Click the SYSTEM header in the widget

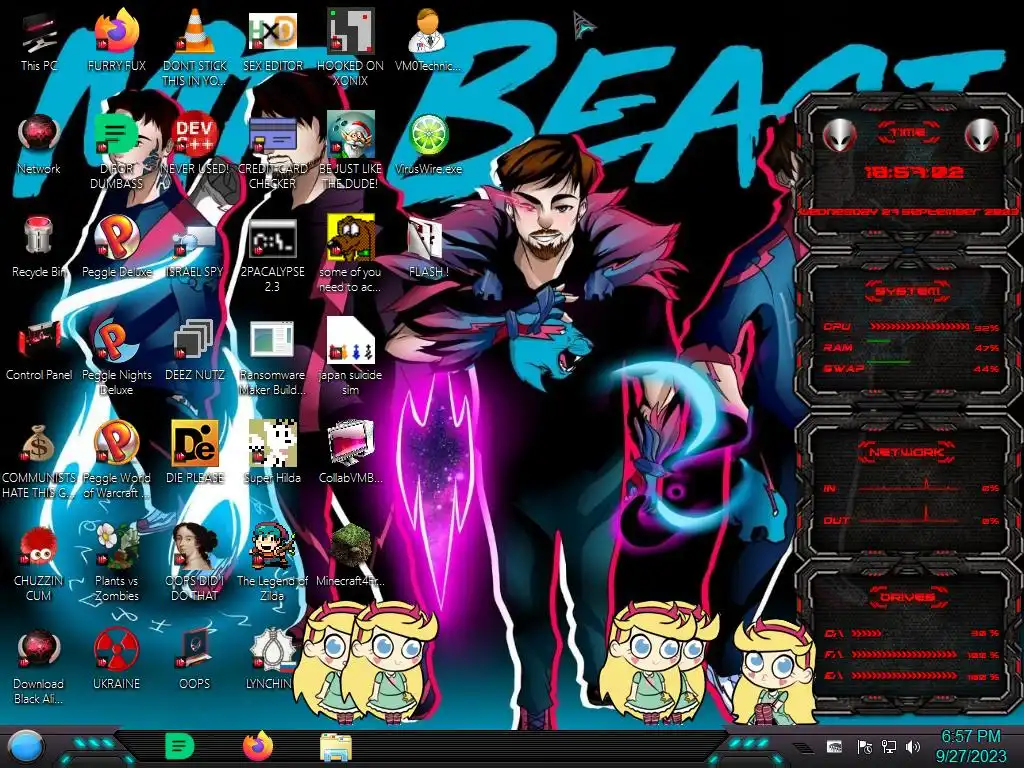click(x=908, y=291)
